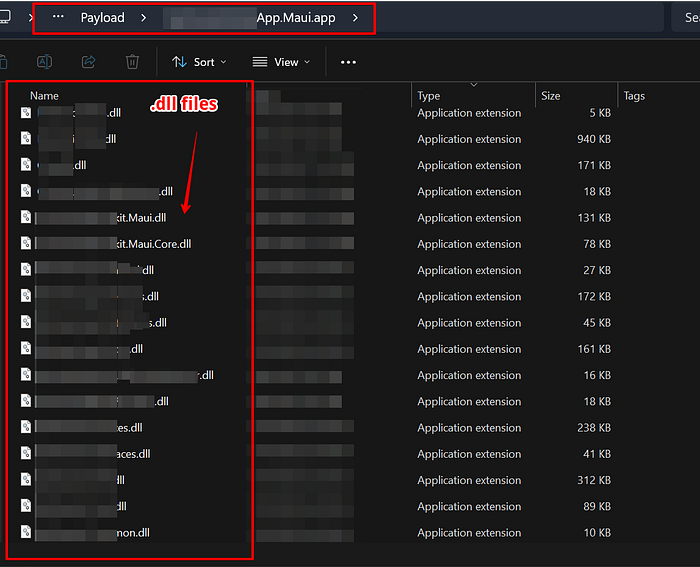Click Application extension type of 5 KB row

469,113
